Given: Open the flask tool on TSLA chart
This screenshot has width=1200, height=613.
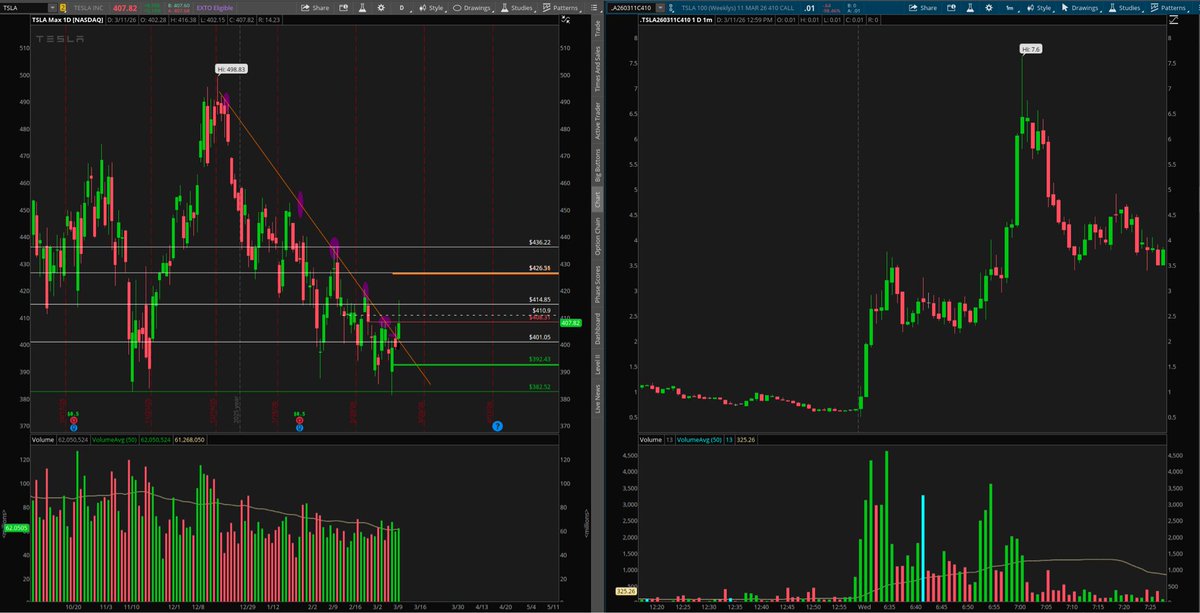Looking at the screenshot, I should [x=361, y=8].
